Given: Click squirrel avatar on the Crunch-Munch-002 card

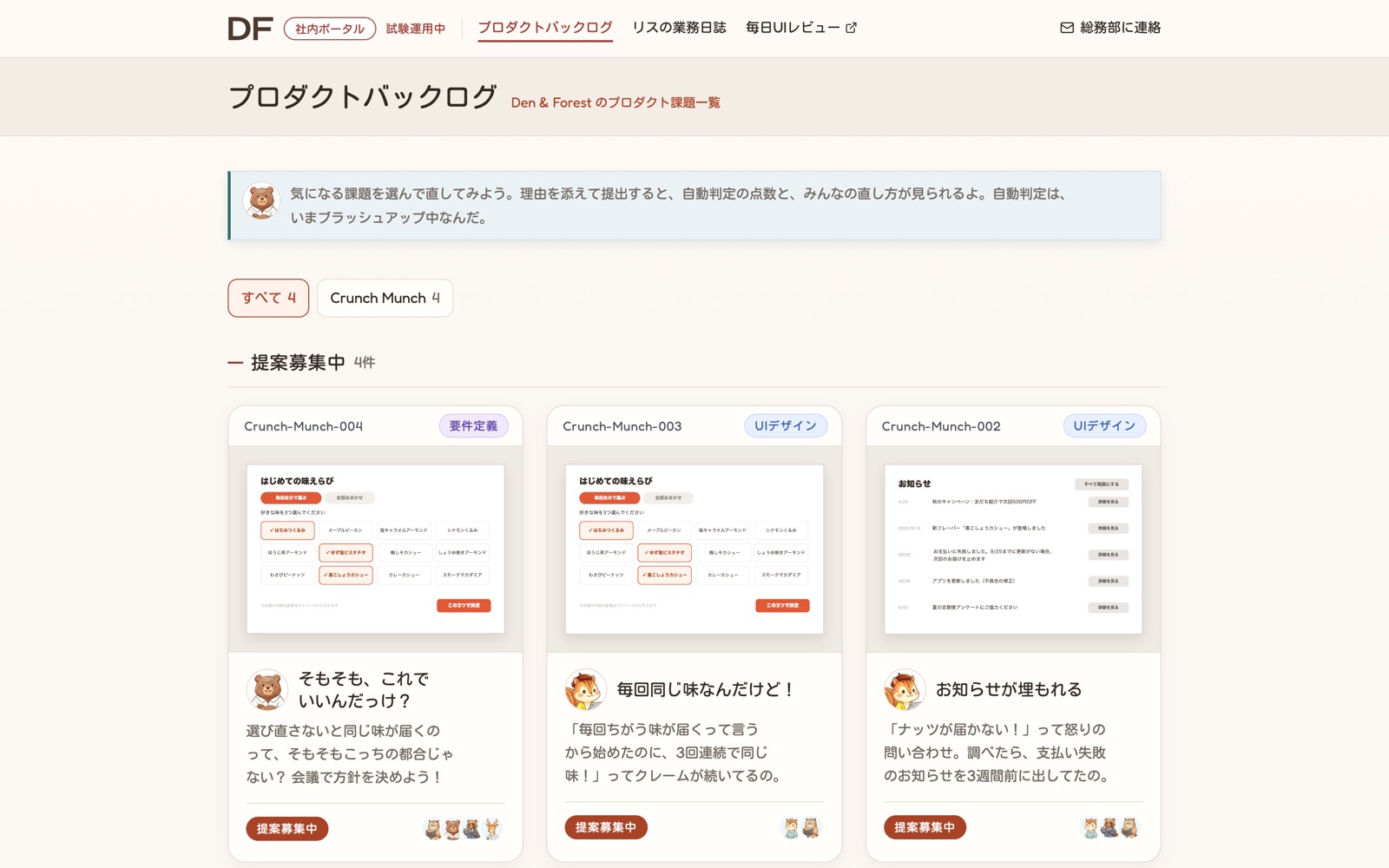Looking at the screenshot, I should tap(905, 690).
